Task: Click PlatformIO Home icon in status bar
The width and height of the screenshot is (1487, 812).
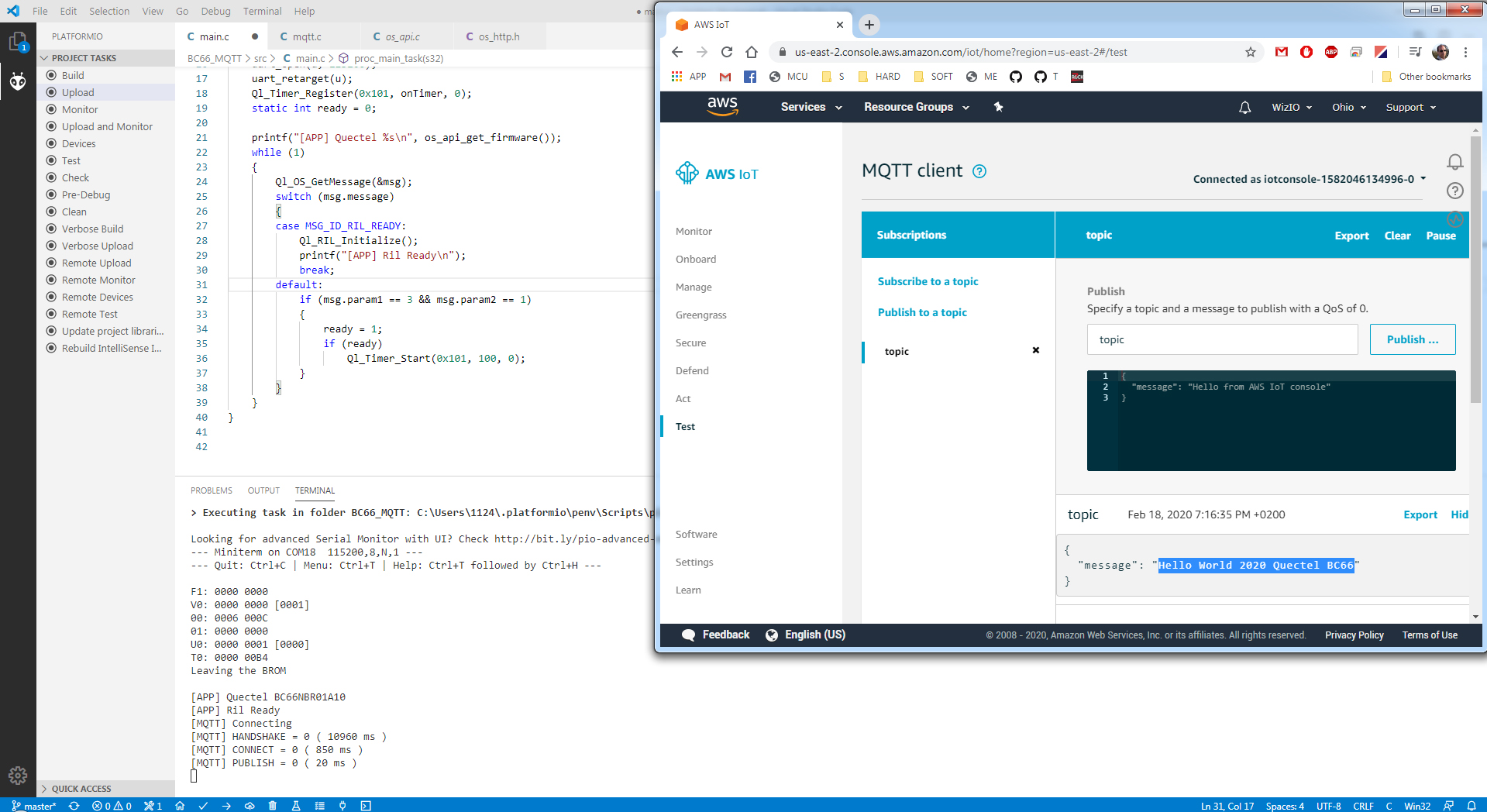Action: [180, 806]
